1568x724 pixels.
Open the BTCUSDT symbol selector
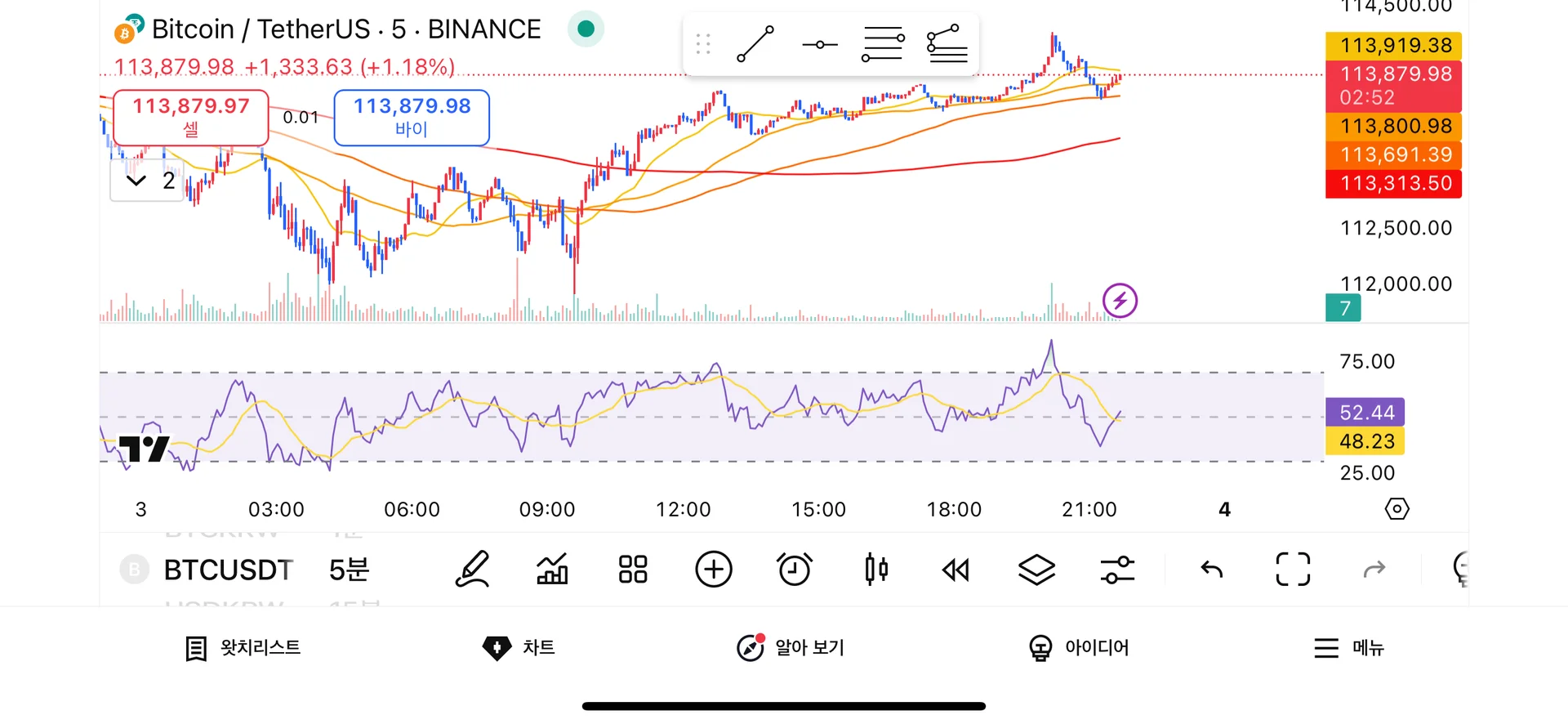228,570
